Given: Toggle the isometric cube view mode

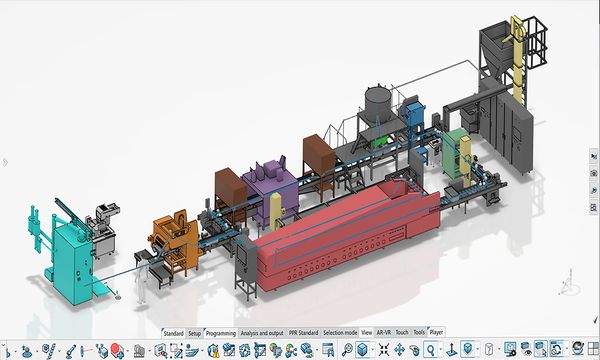Looking at the screenshot, I should (x=362, y=349).
